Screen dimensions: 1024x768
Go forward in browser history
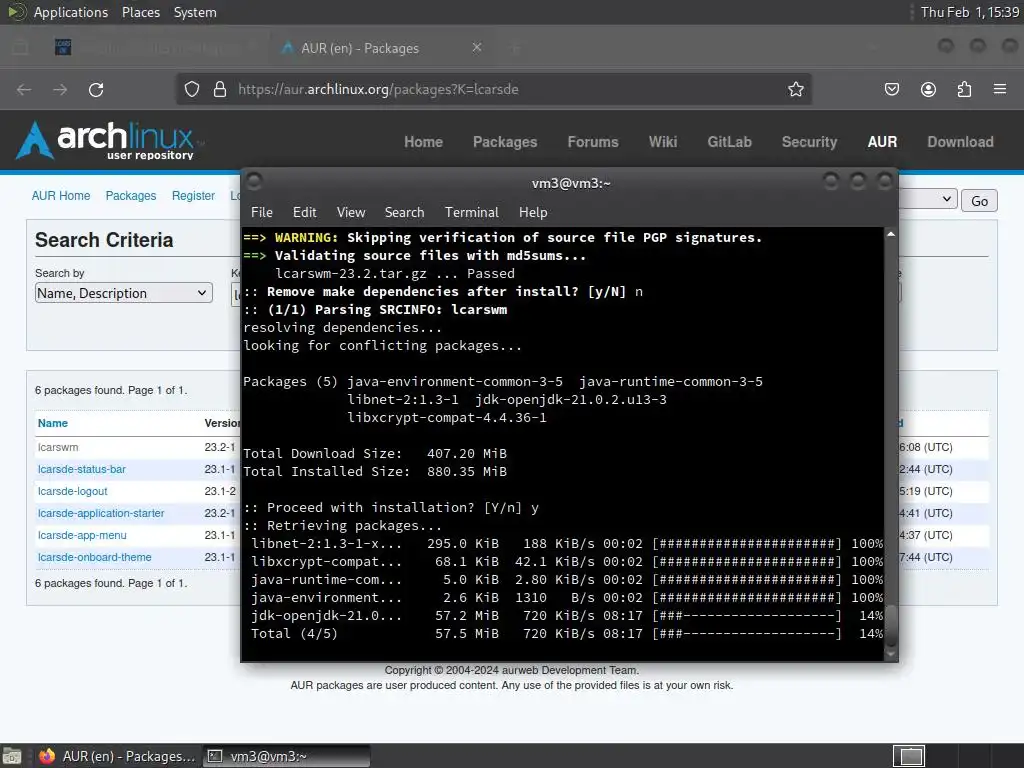(x=60, y=89)
